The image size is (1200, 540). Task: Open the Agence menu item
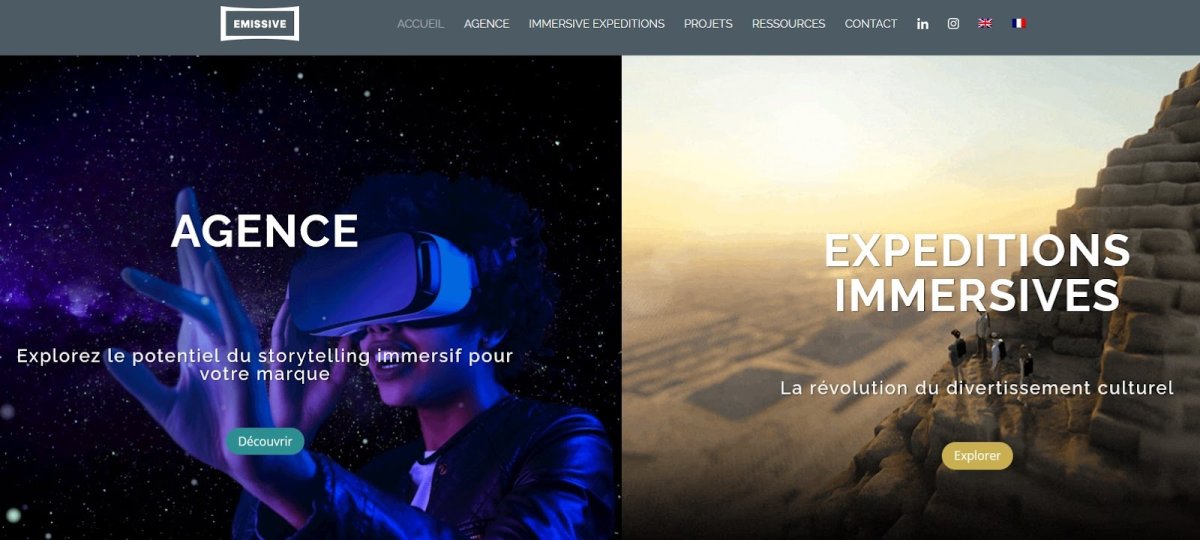487,24
